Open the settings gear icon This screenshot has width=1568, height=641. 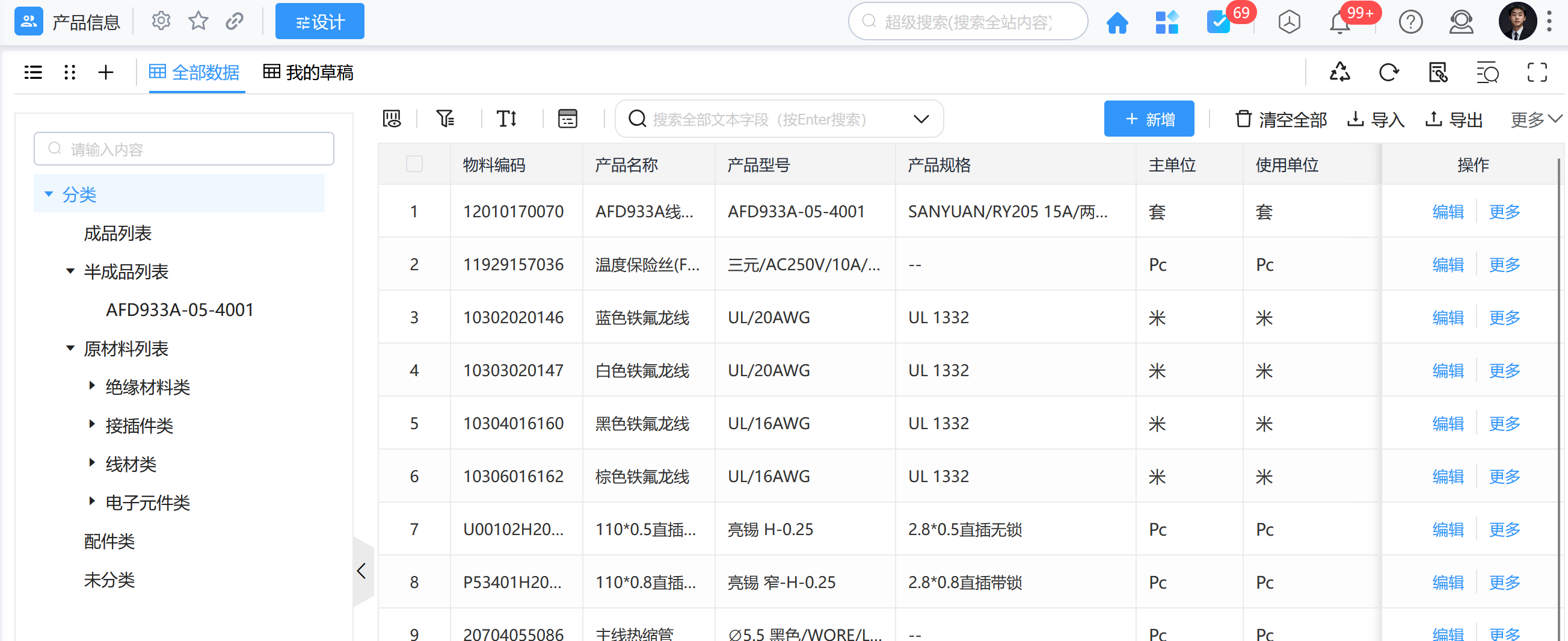pyautogui.click(x=161, y=21)
